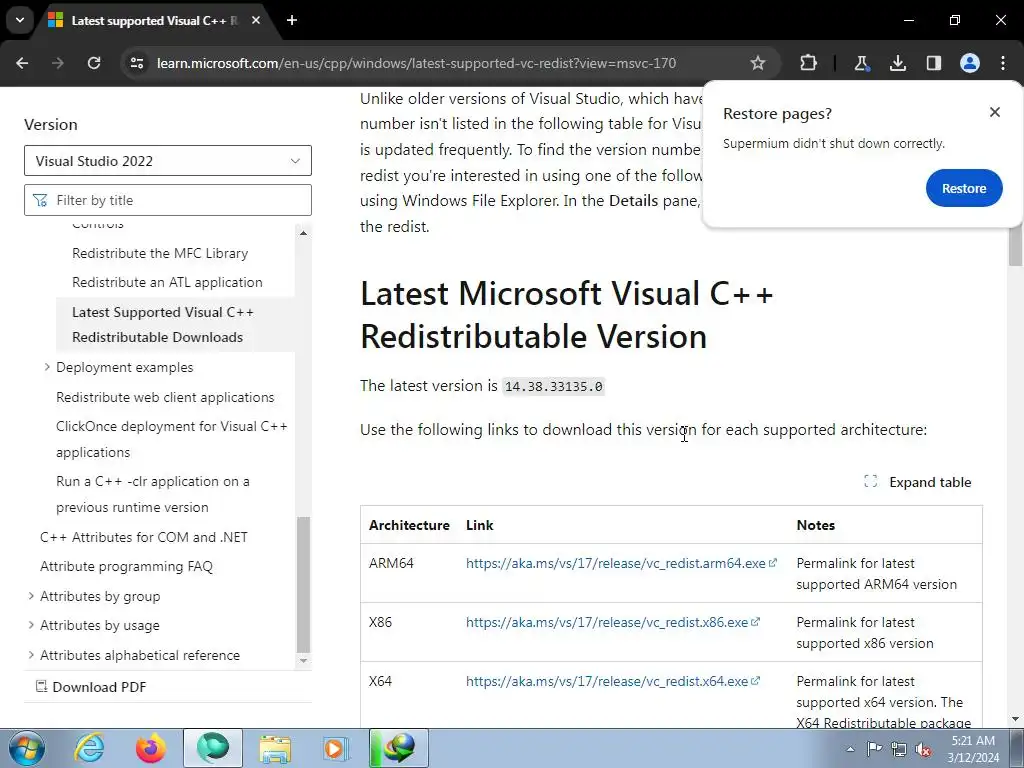The width and height of the screenshot is (1024, 768).
Task: Open the vc_redist.x64.exe link
Action: (x=613, y=681)
